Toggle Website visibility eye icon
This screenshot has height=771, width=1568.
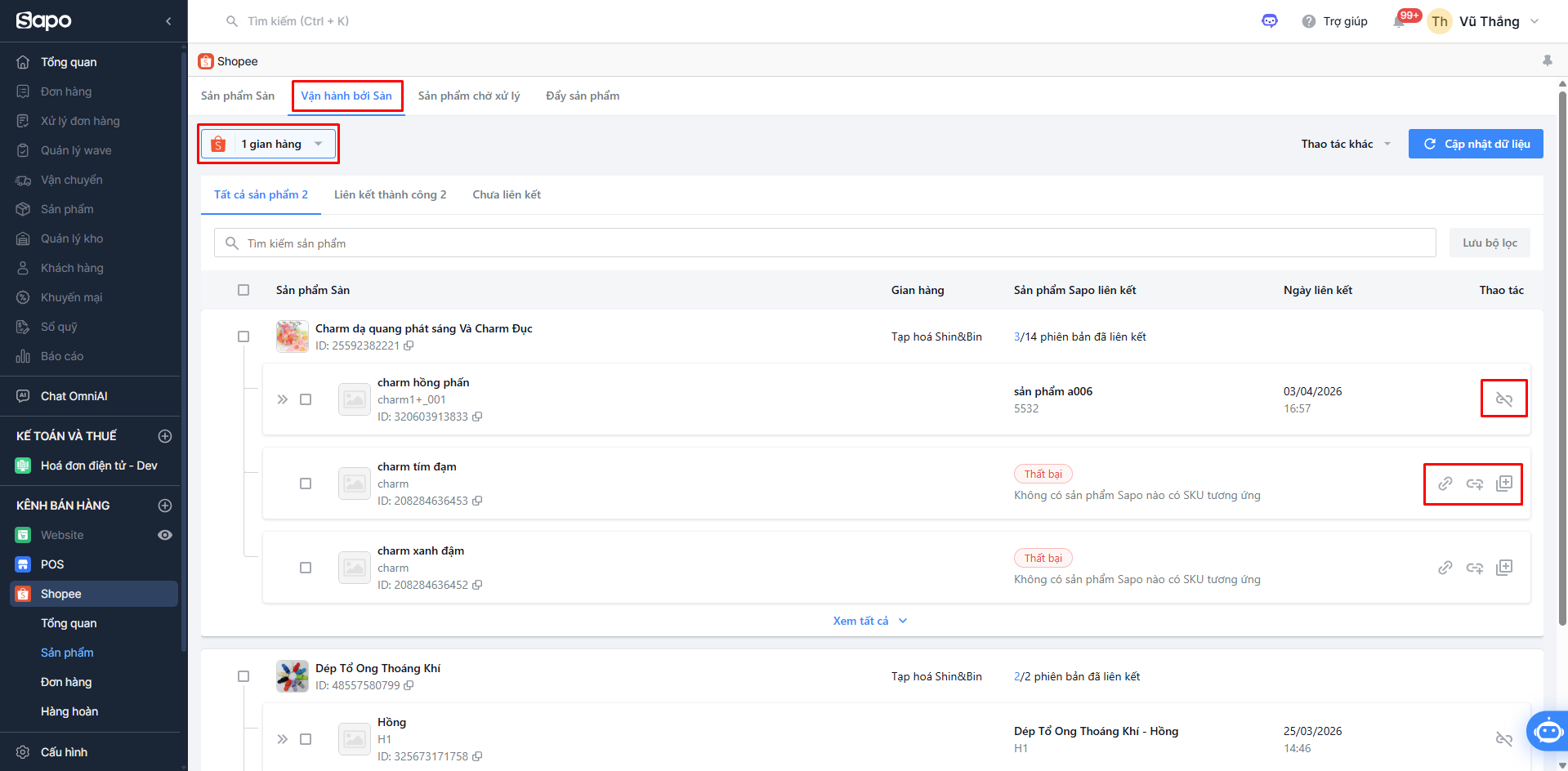[165, 535]
